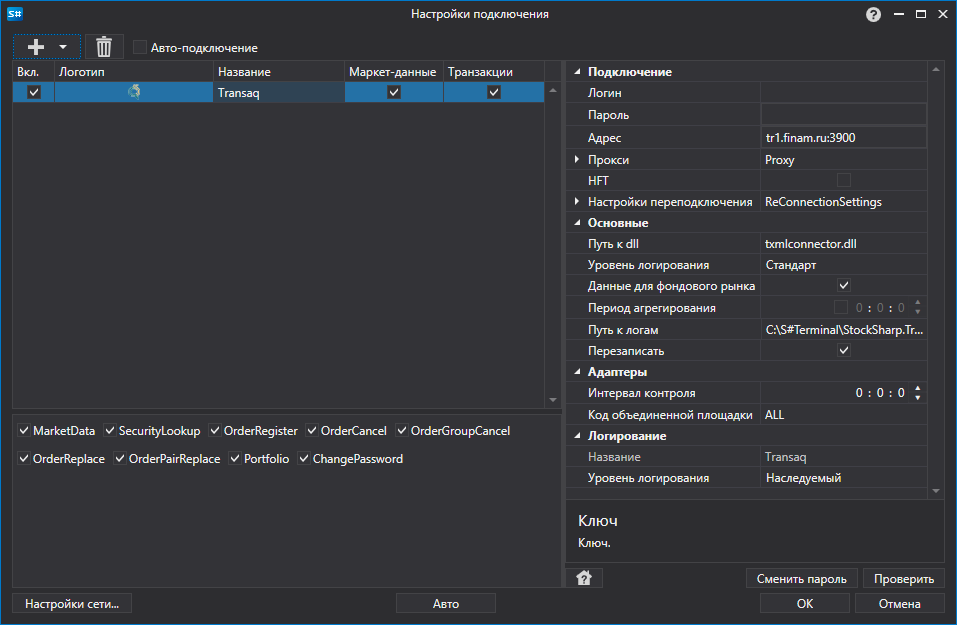Increase Интервал контроля with up arrow

pos(917,388)
